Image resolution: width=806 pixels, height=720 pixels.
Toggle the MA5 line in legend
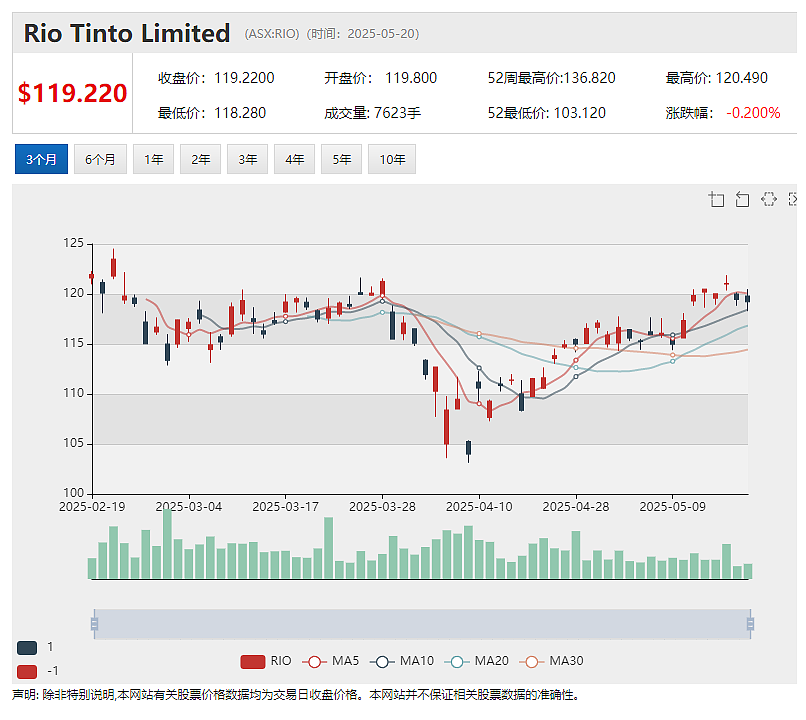click(331, 661)
